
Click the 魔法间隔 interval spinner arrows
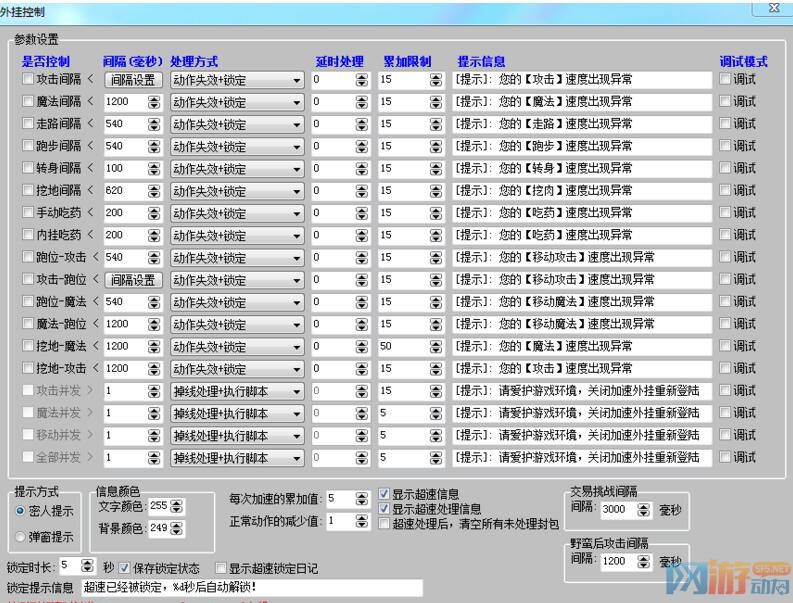[153, 102]
